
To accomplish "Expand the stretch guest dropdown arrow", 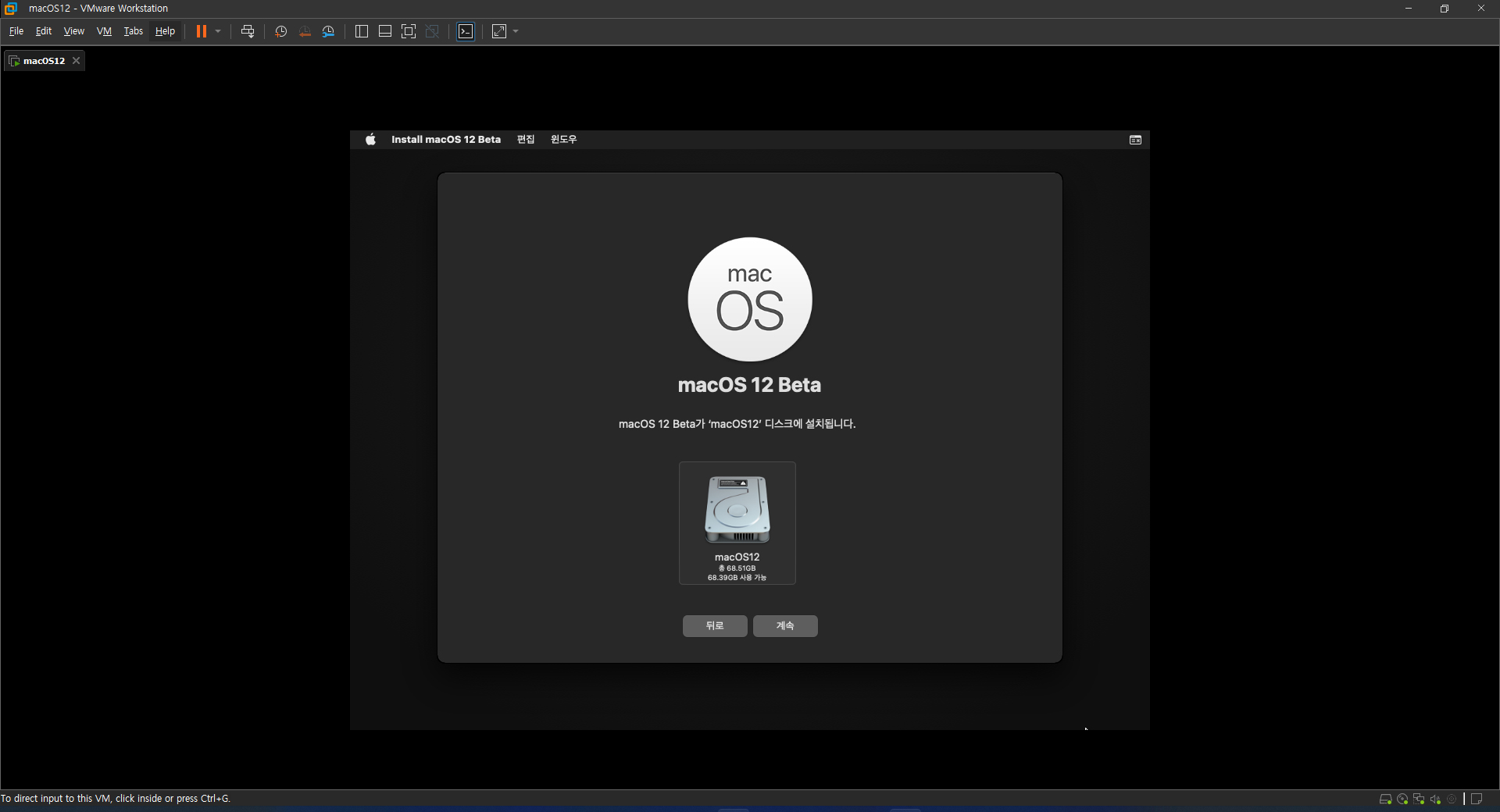I will (516, 31).
